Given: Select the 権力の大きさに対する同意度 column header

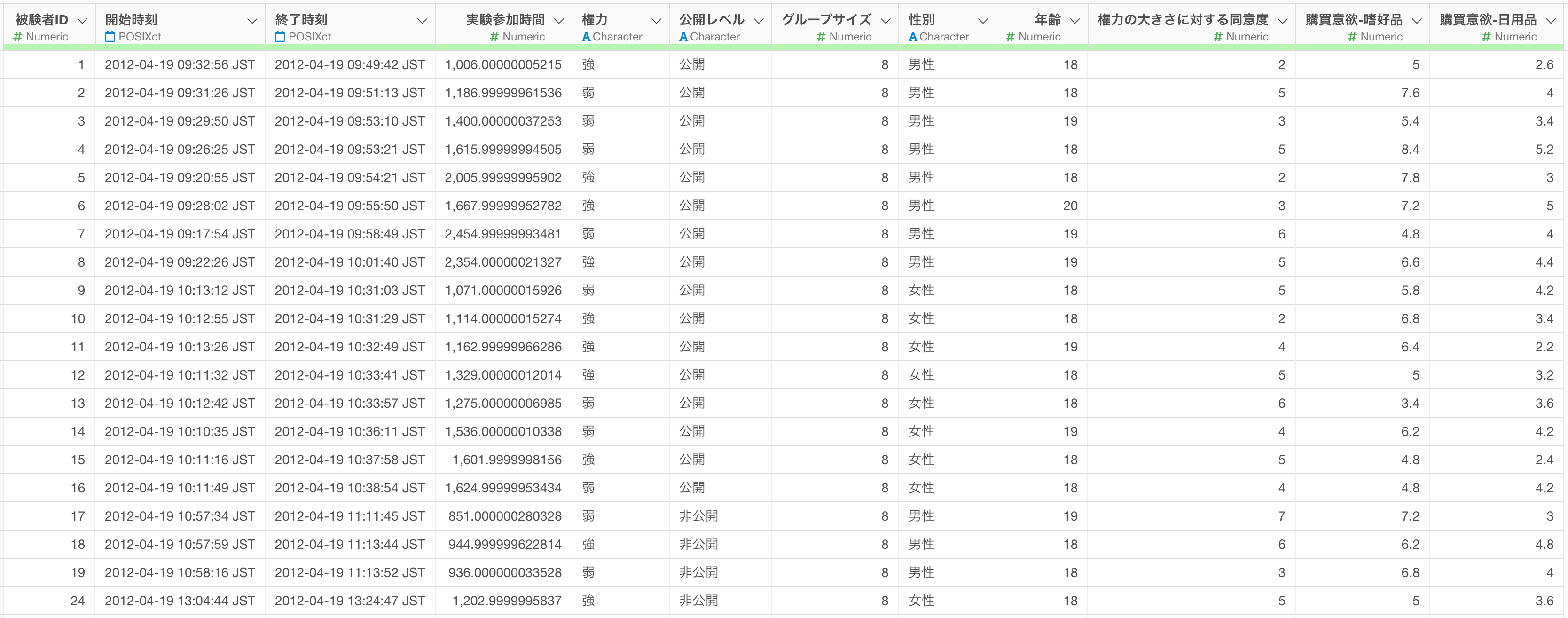Looking at the screenshot, I should 1183,19.
